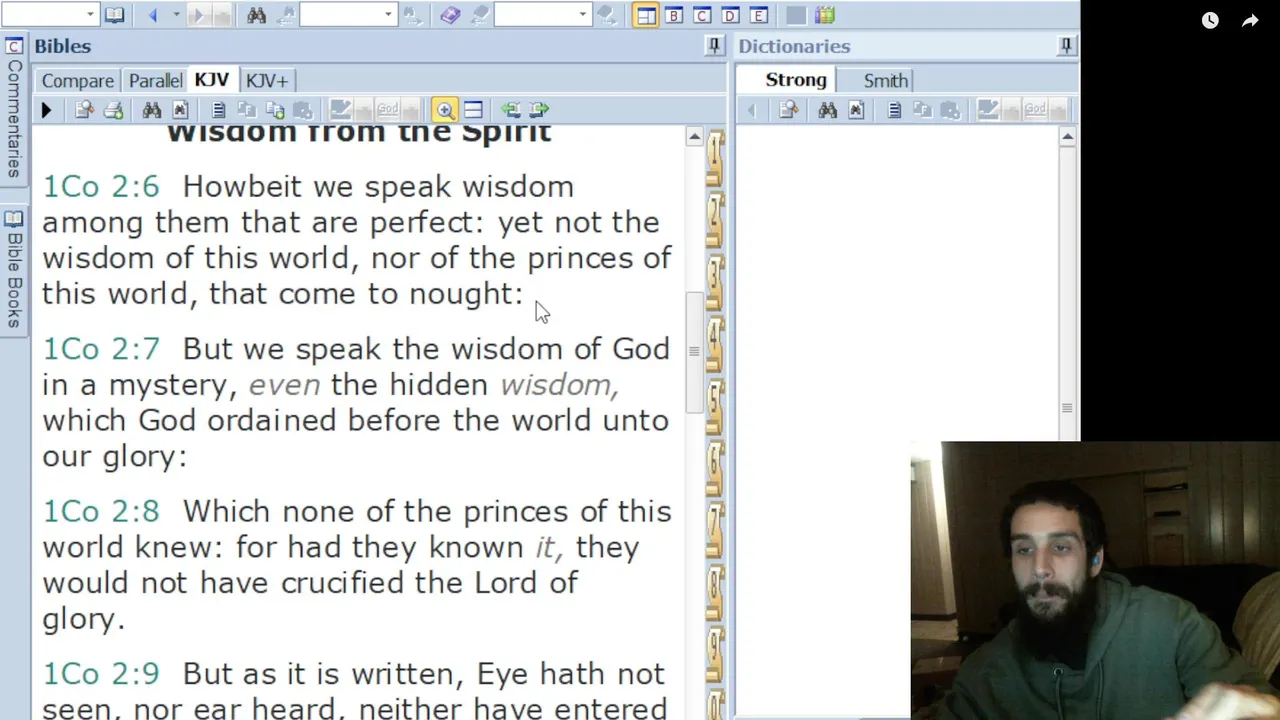Toggle the B layout button
This screenshot has width=1280, height=720.
click(674, 15)
